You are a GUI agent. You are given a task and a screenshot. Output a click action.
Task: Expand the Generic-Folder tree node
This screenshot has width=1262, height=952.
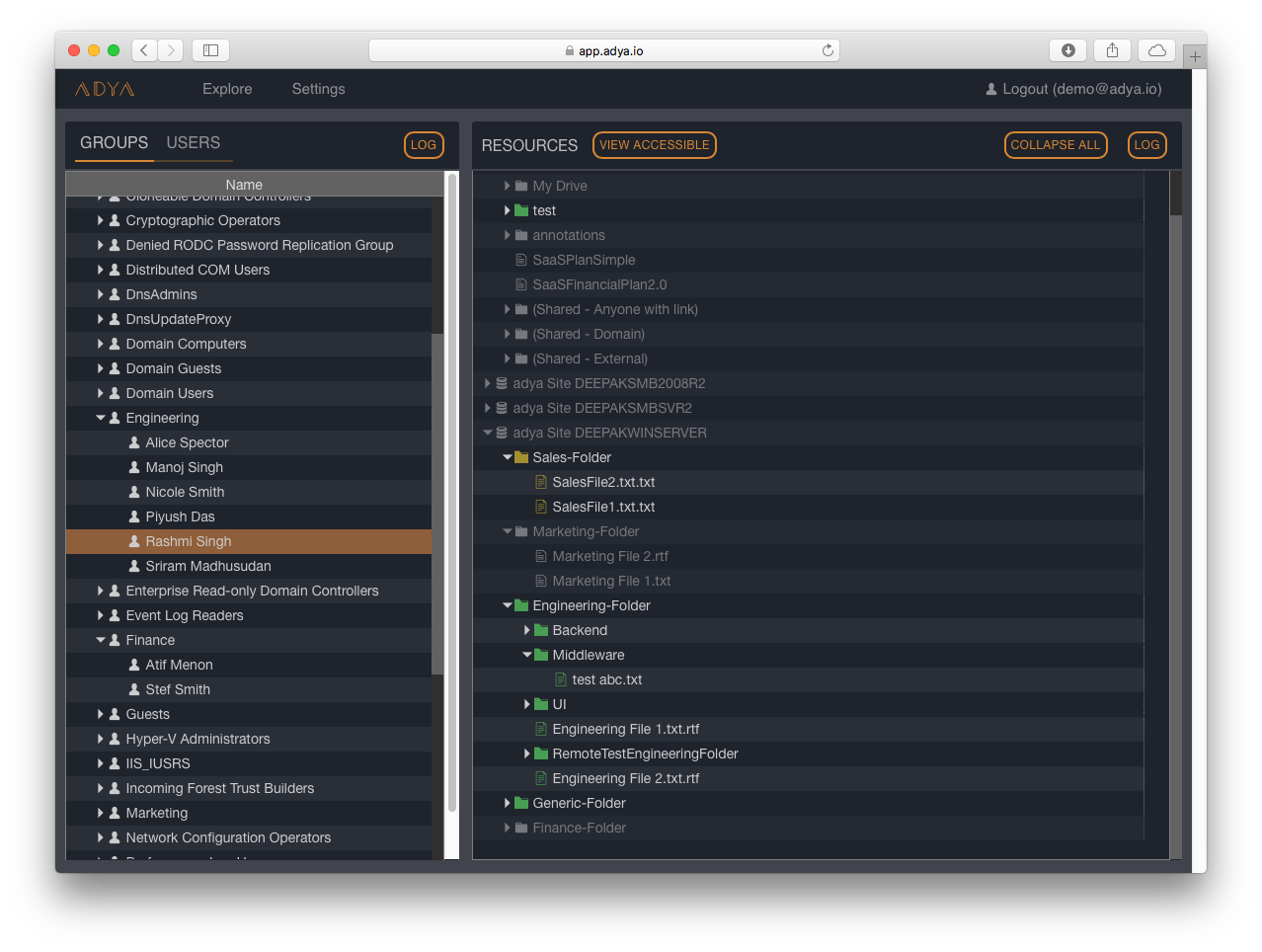coord(507,803)
